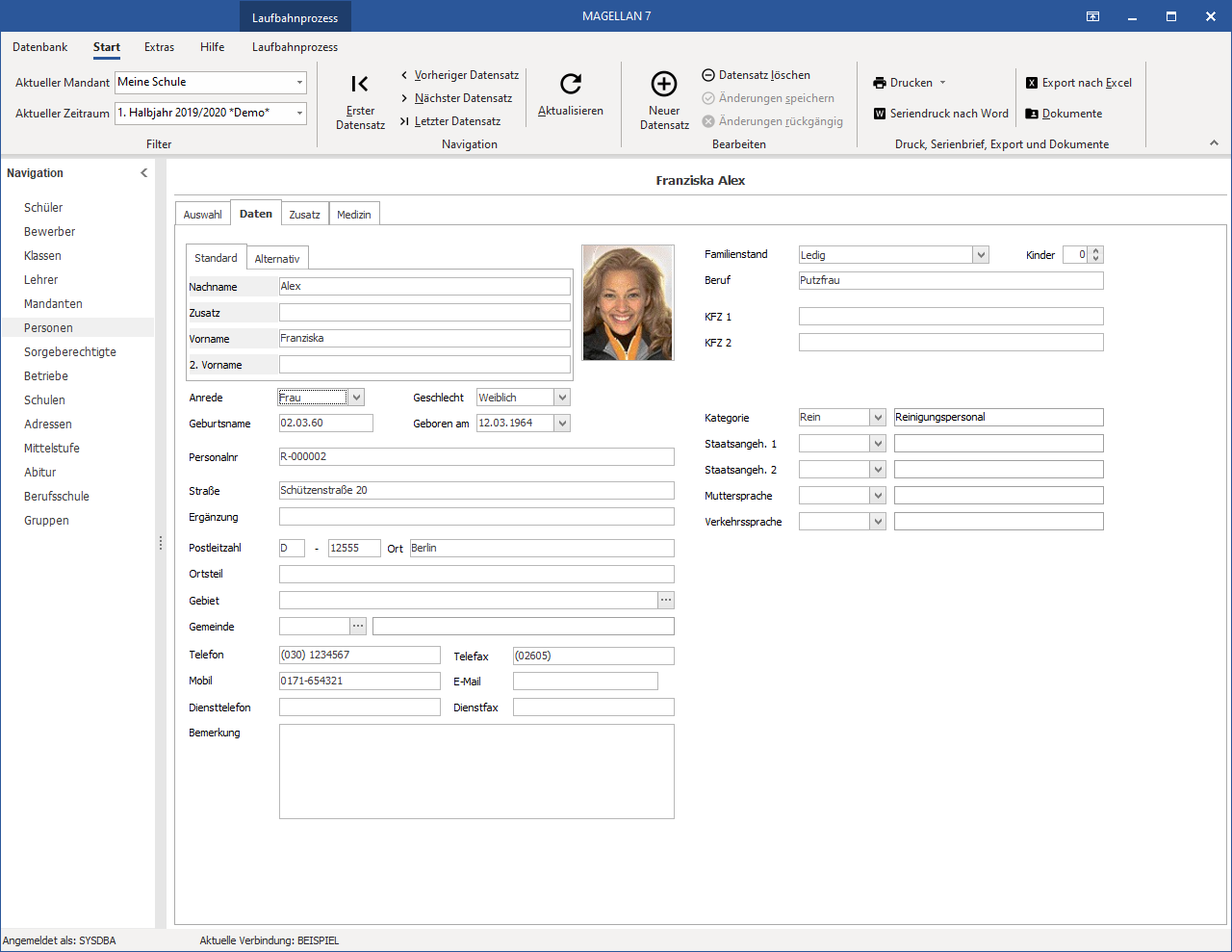The image size is (1232, 952).
Task: Start Seriendruck nach Word mail merge
Action: (940, 114)
